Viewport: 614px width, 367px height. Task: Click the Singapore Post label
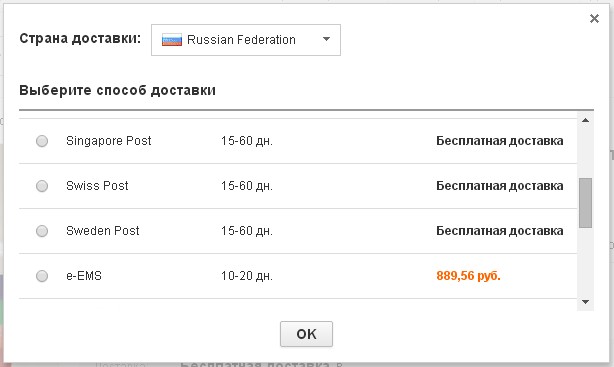click(108, 141)
